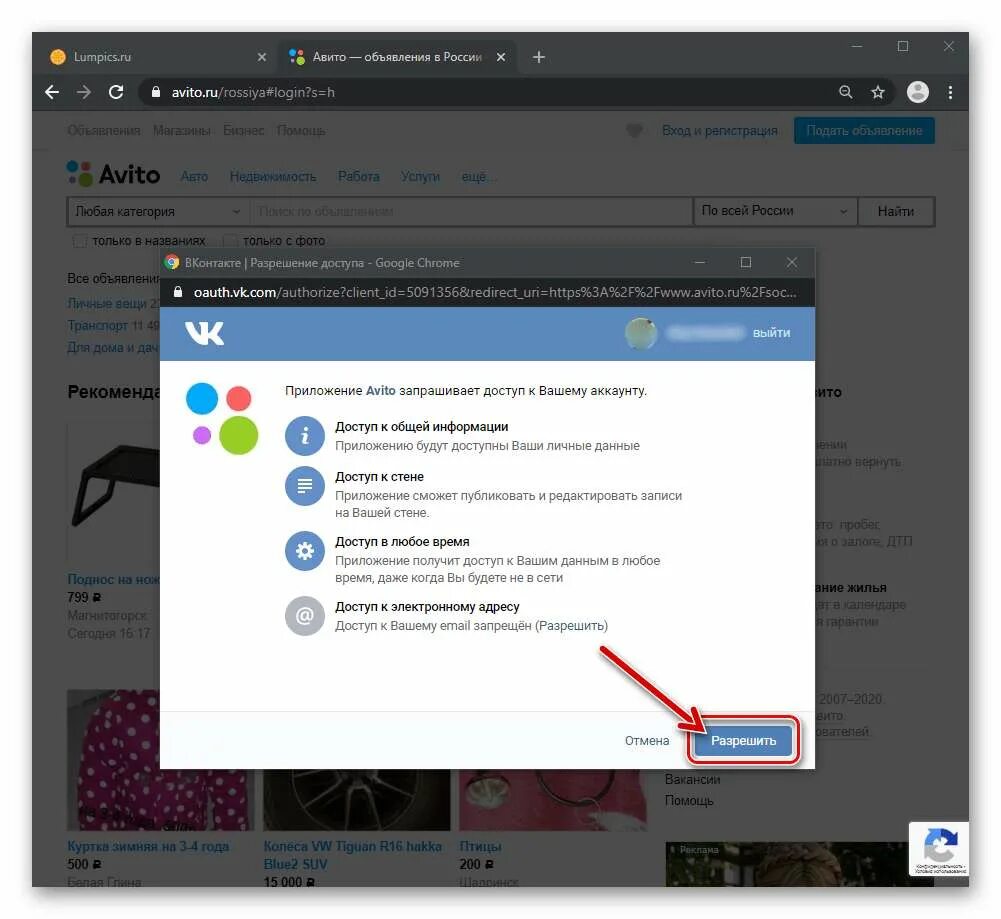Toggle the только в названиях checkbox
The image size is (1001, 919).
point(80,241)
